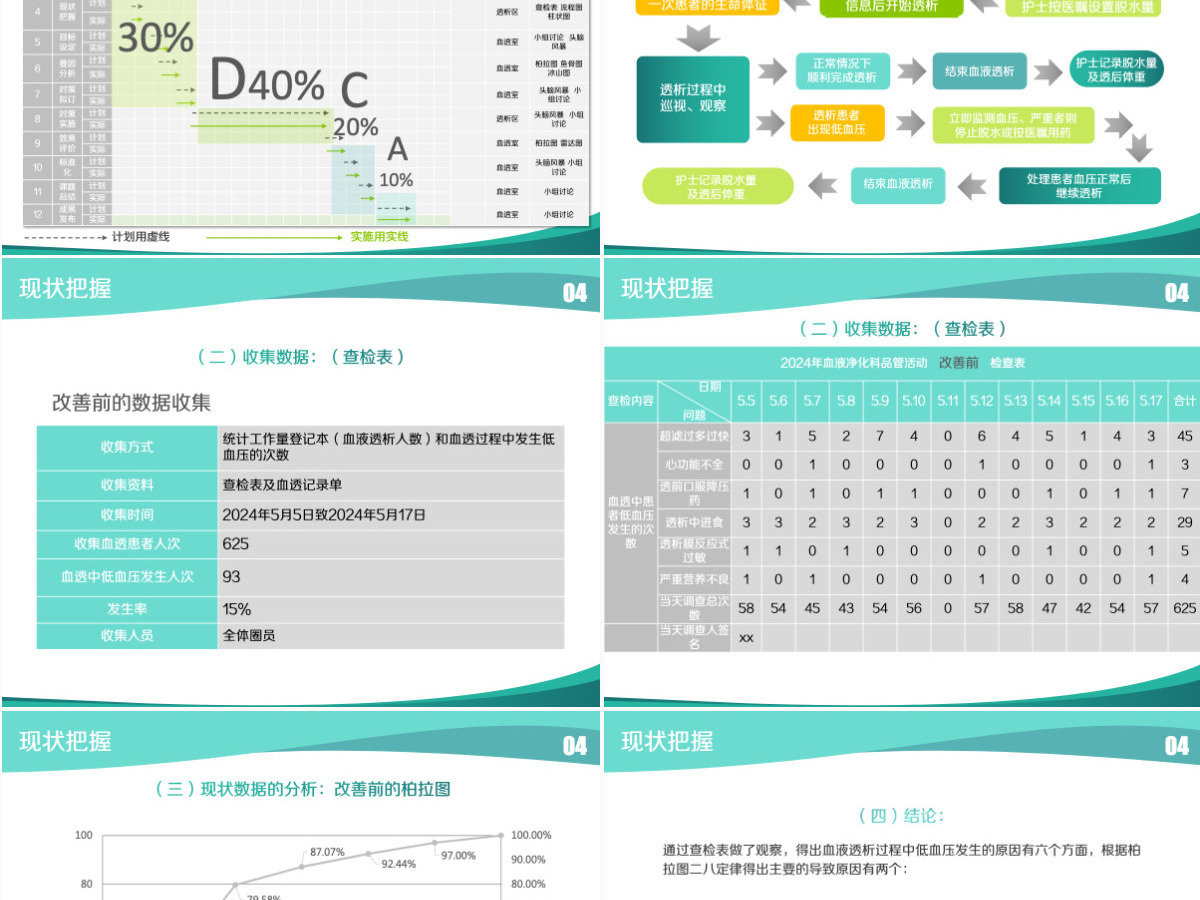Click the 严重营养不良 row label
1200x900 pixels.
tap(694, 579)
